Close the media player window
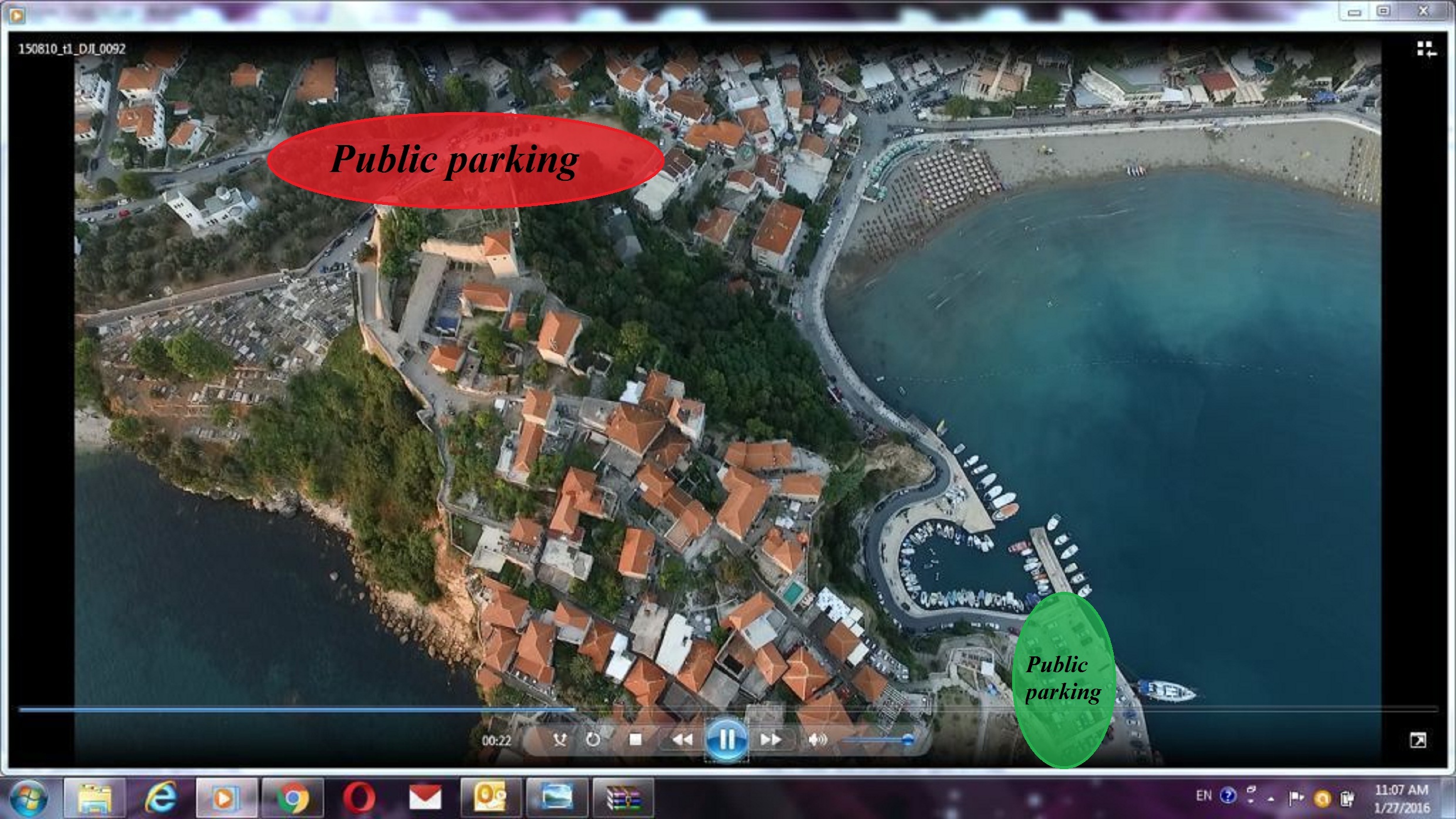The image size is (1456, 819). [1424, 11]
